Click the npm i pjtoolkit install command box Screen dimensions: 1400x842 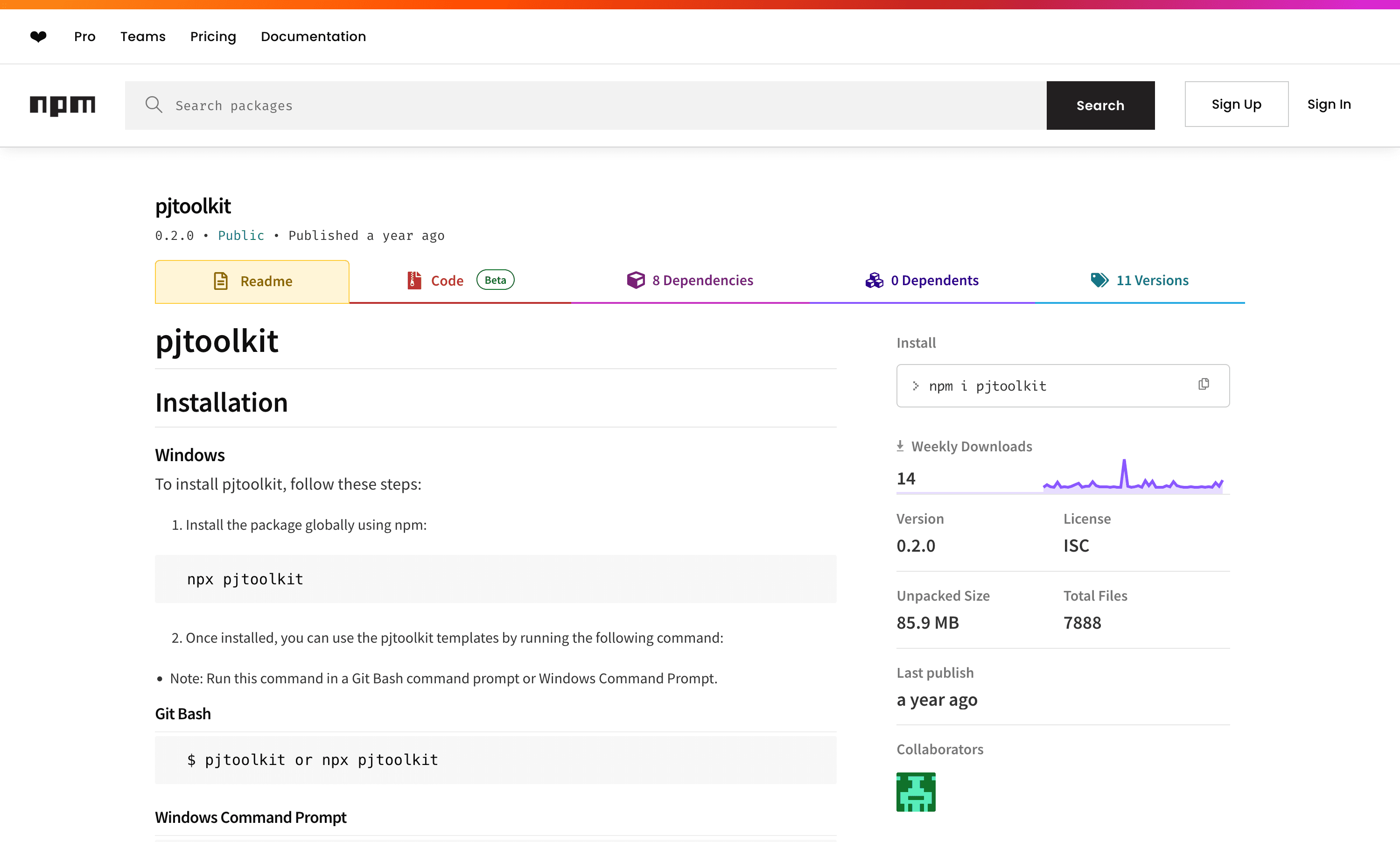(1063, 385)
